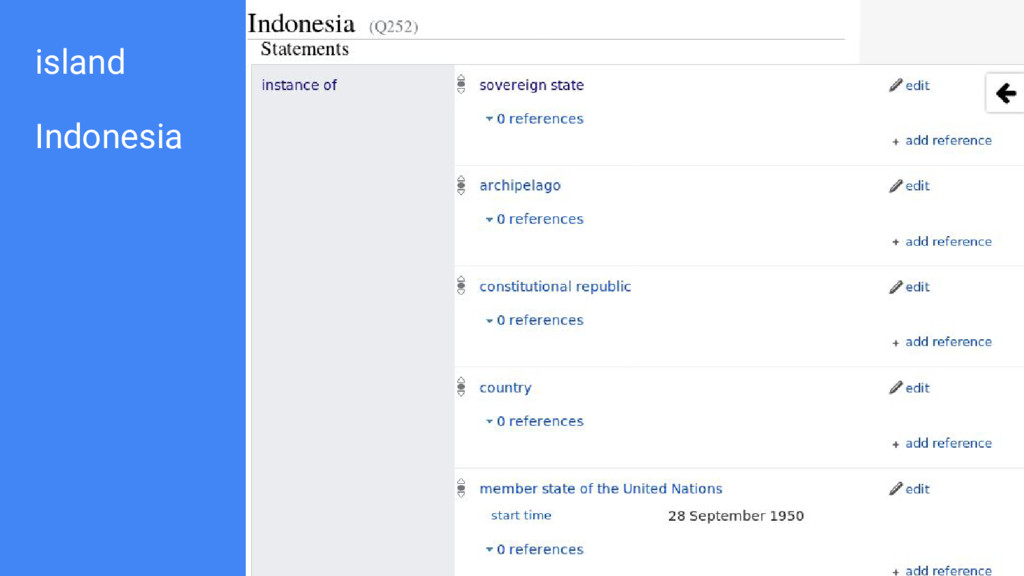Click rank icon beside country

pos(461,387)
